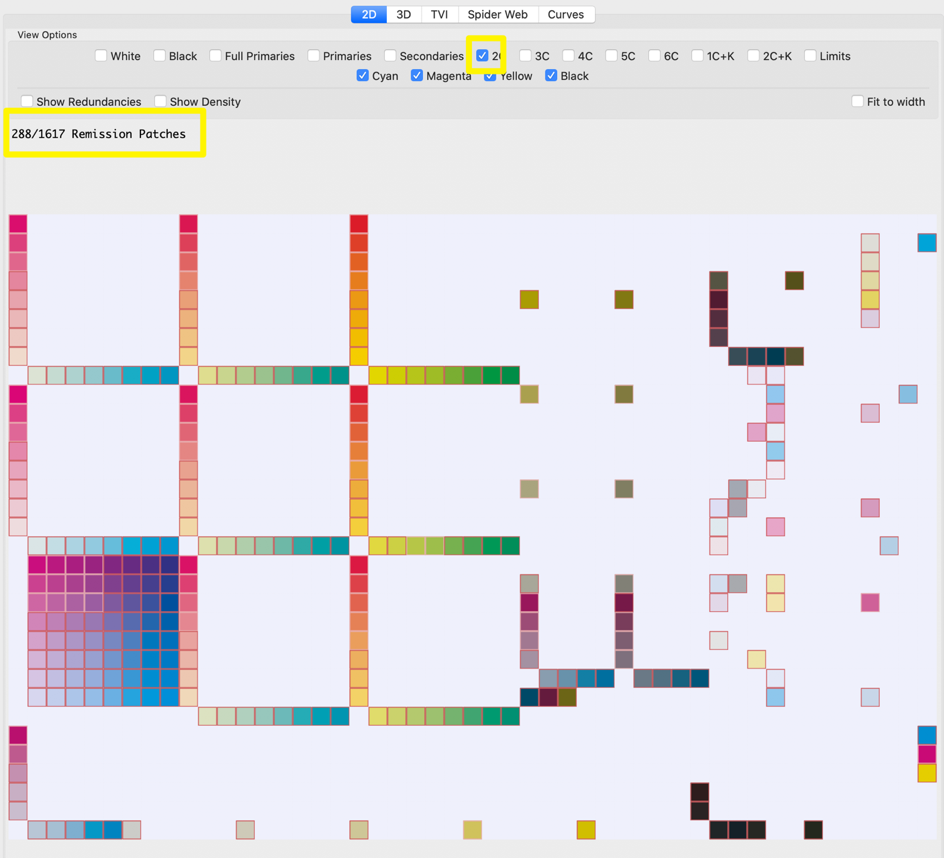Uncheck the Yellow channel checkbox

490,76
